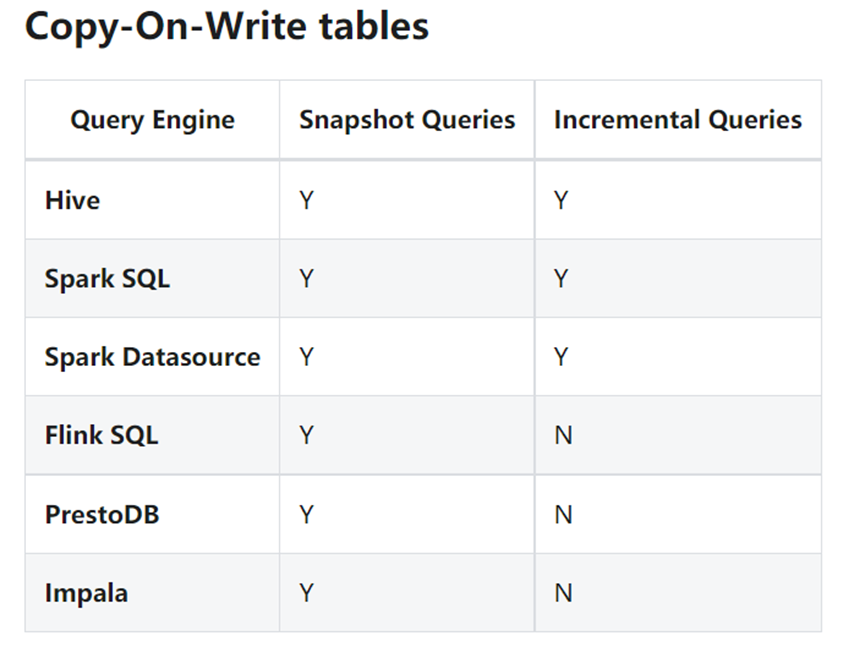865x658 pixels.
Task: Click the Copy-On-Write tables heading
Action: click(226, 27)
